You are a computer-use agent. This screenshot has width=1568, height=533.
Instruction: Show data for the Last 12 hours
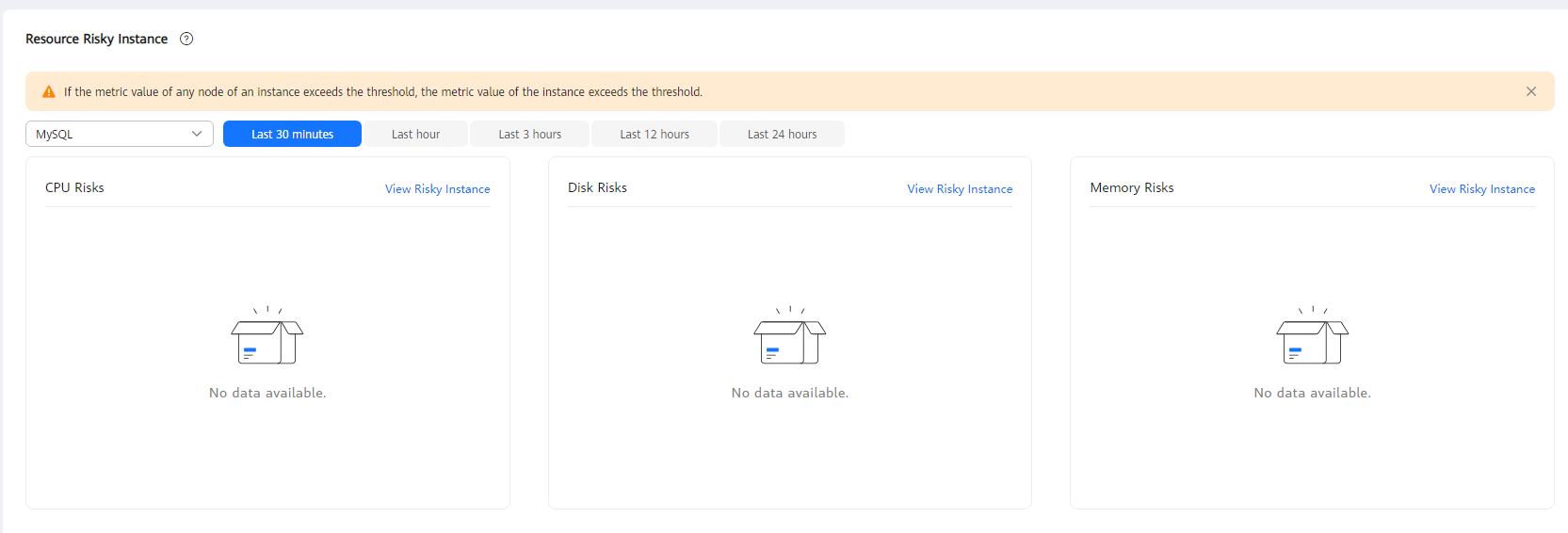pos(655,134)
